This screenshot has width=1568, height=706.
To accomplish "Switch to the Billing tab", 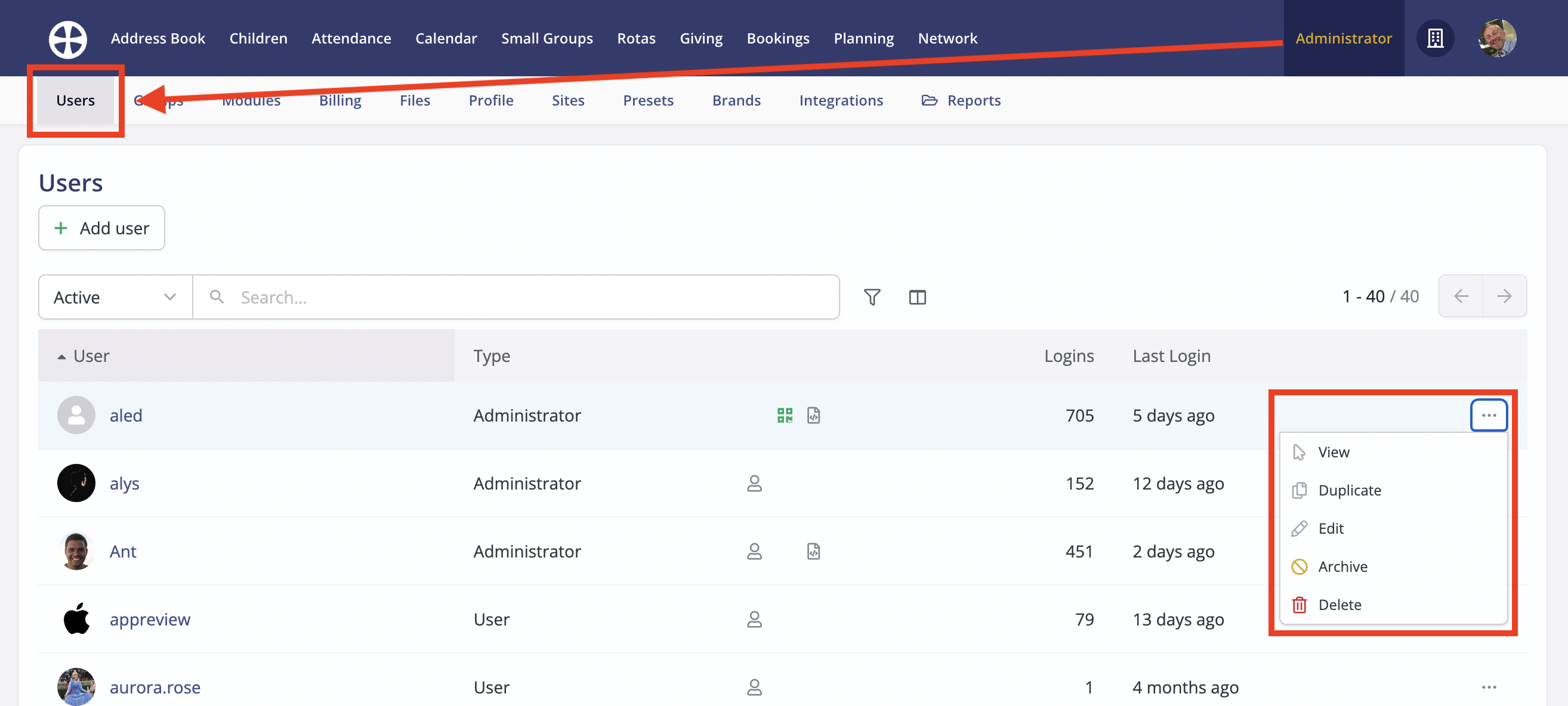I will click(x=339, y=100).
